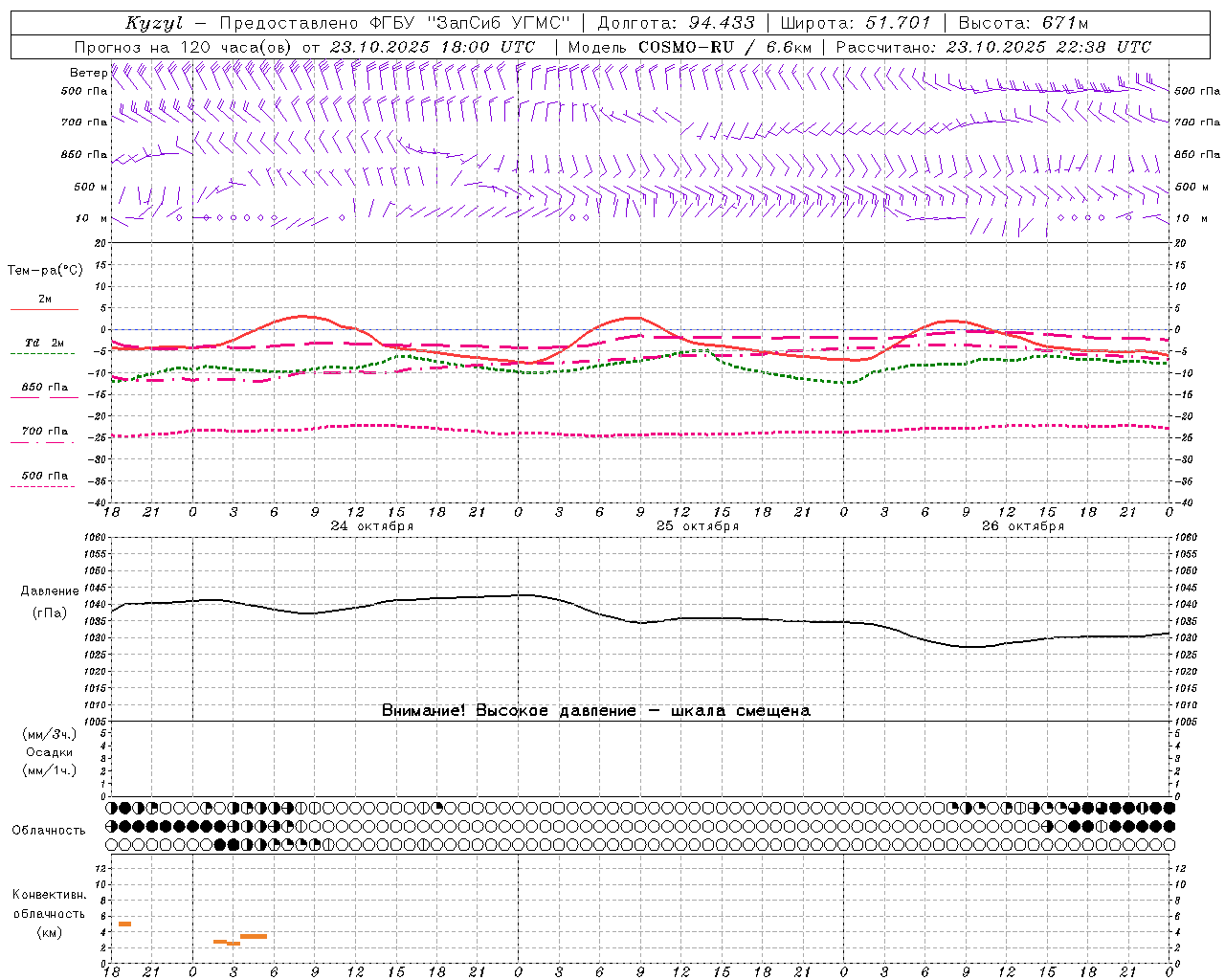
Task: Click the "Модель COSMO-RU / 6.6км" text
Action: [690, 47]
